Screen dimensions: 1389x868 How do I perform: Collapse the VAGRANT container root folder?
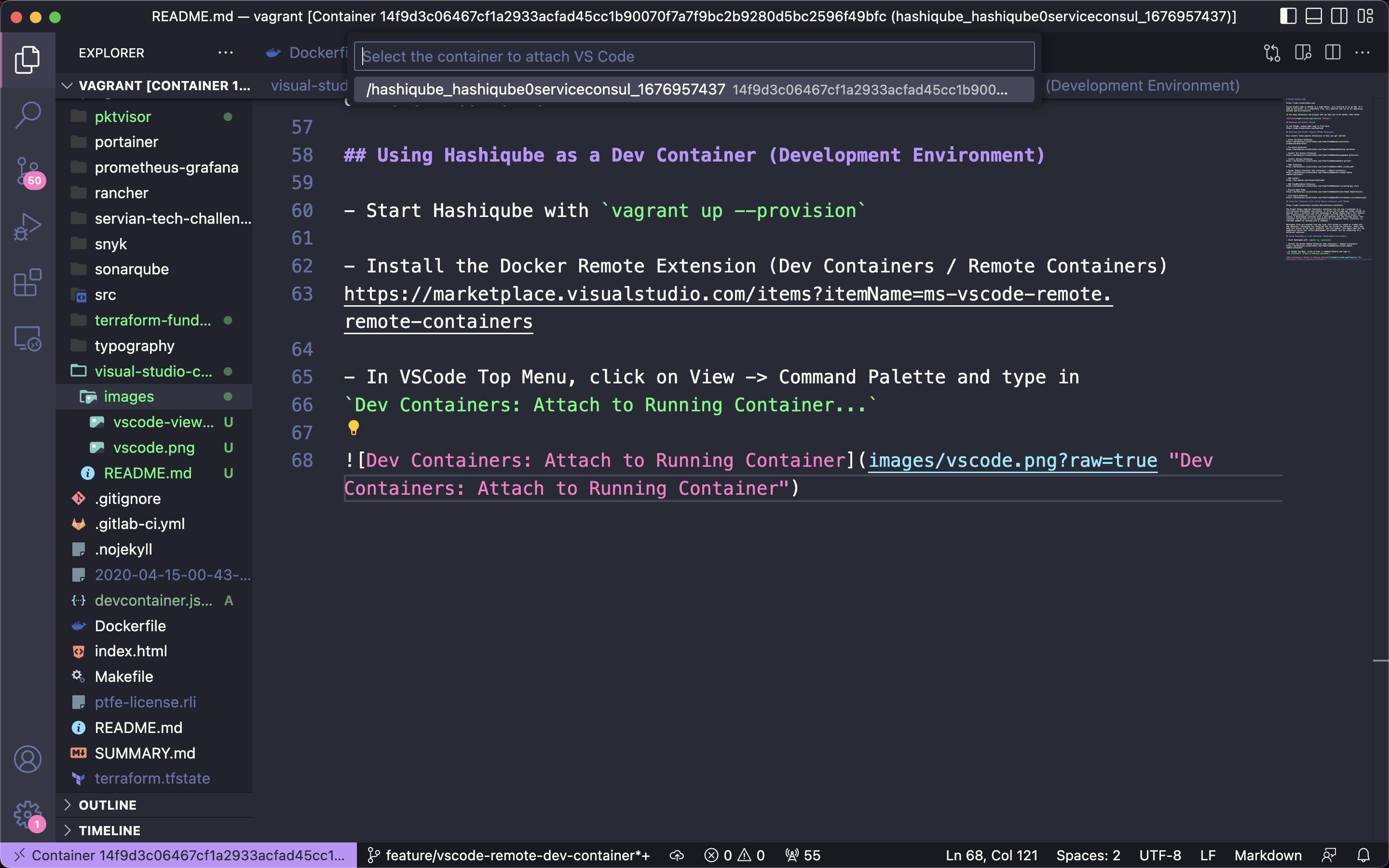click(154, 85)
